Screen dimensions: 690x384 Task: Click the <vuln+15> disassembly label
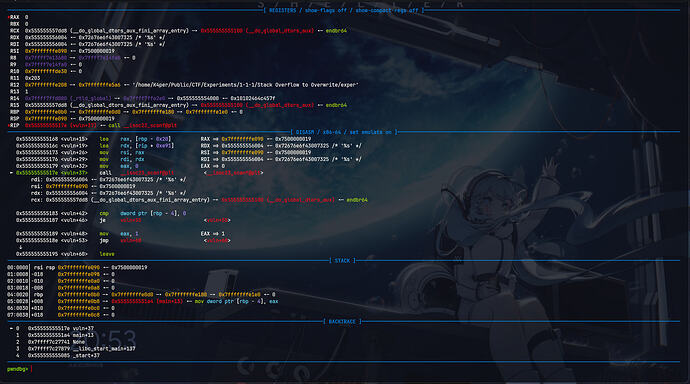tap(74, 139)
